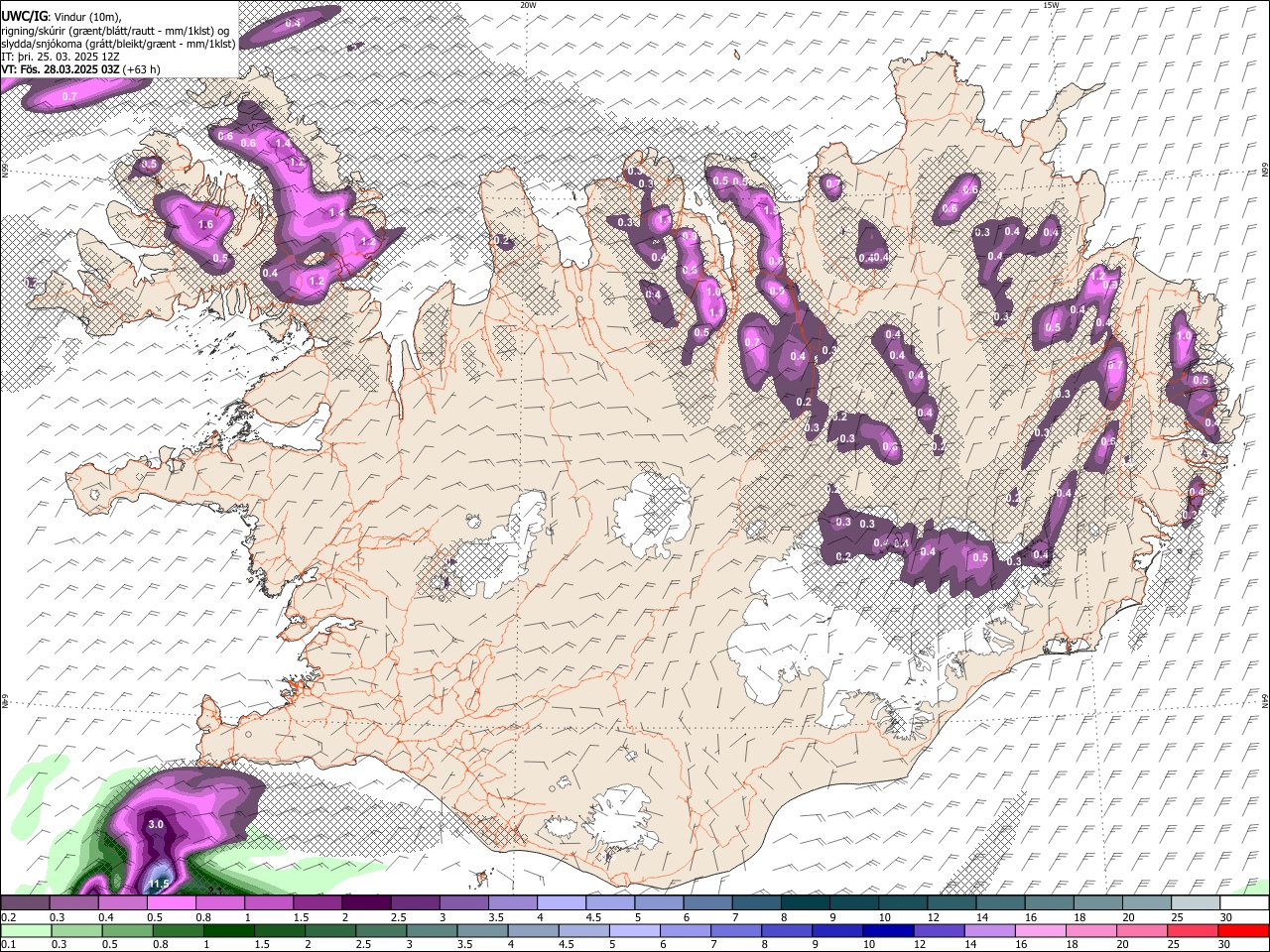
Task: Click the 11.5 precipitation value on the map
Action: tap(160, 885)
